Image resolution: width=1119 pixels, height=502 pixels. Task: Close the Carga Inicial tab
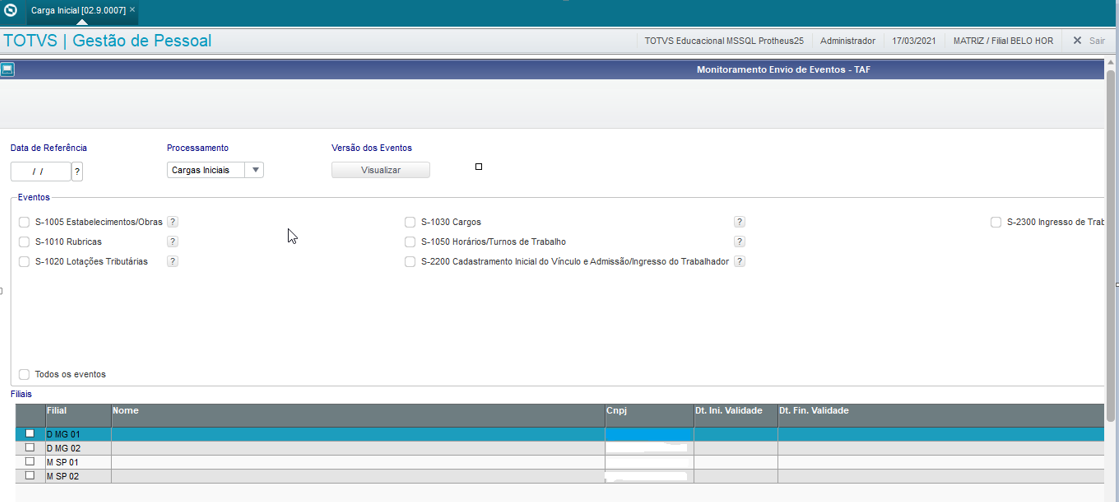[x=132, y=10]
